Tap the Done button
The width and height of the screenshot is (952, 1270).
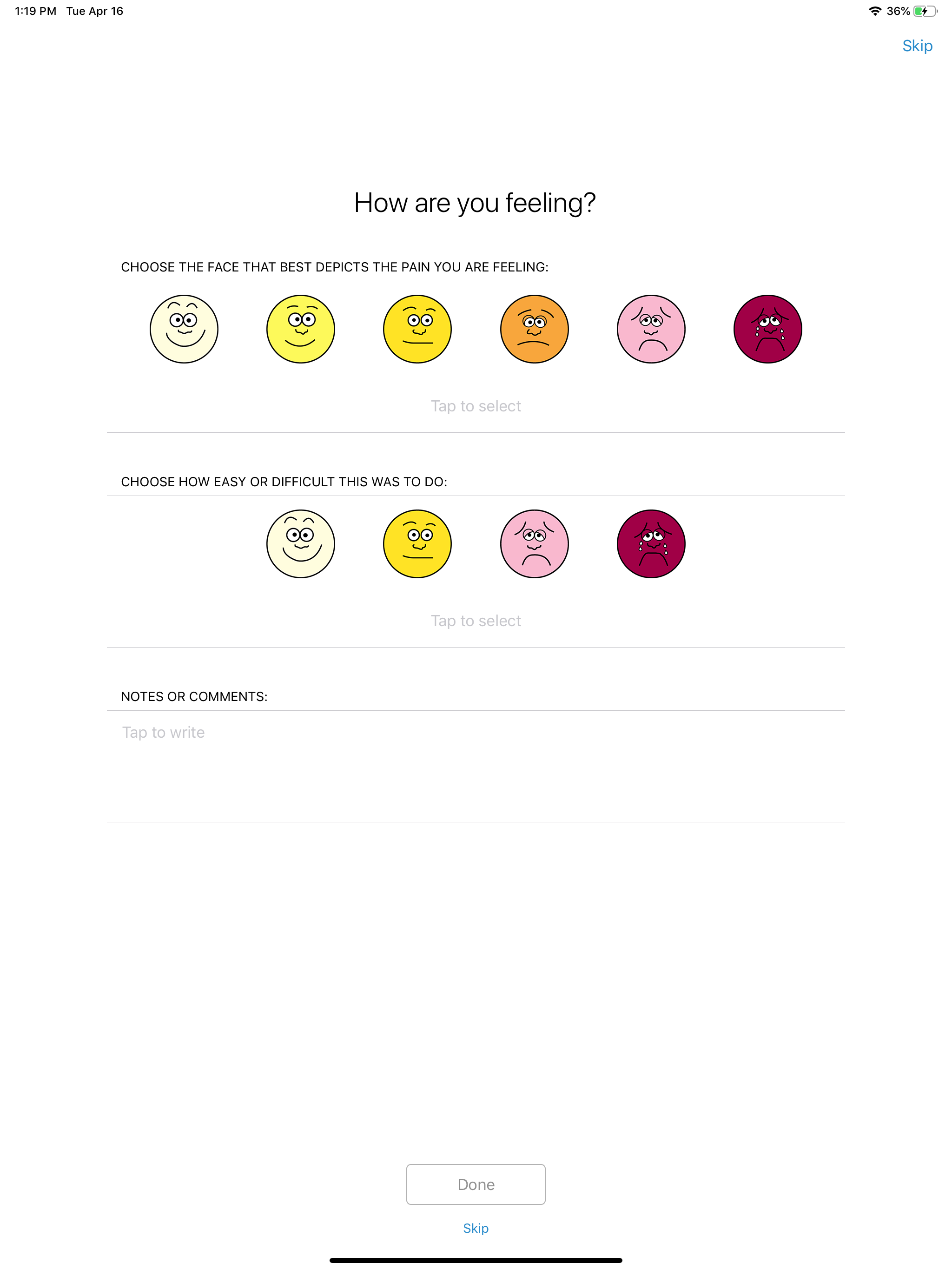(476, 1184)
